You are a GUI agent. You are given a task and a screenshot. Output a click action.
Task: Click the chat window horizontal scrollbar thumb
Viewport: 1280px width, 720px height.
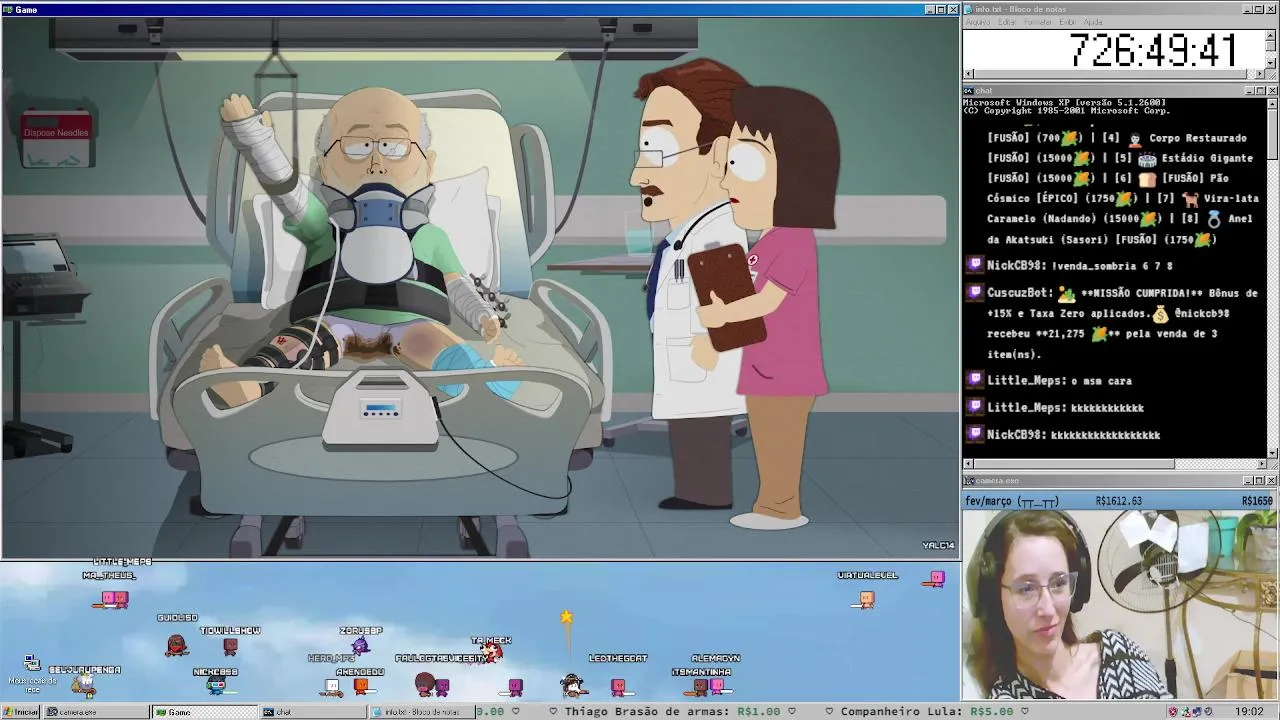point(1074,464)
